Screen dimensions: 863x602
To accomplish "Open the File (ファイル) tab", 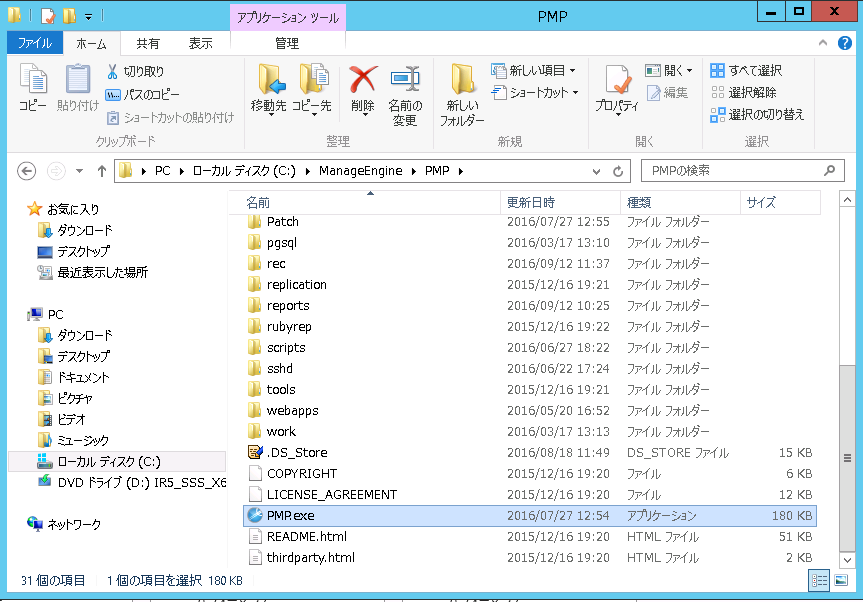I will click(35, 43).
